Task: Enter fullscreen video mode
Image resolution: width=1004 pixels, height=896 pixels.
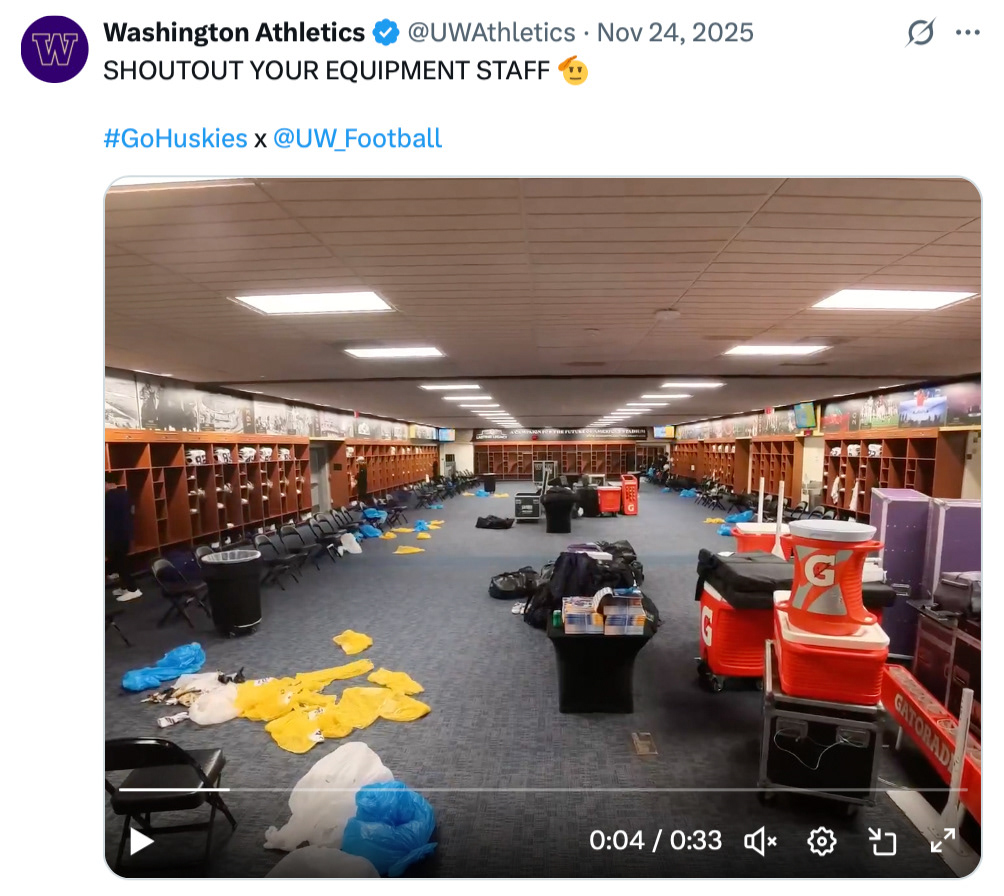Action: pos(942,841)
